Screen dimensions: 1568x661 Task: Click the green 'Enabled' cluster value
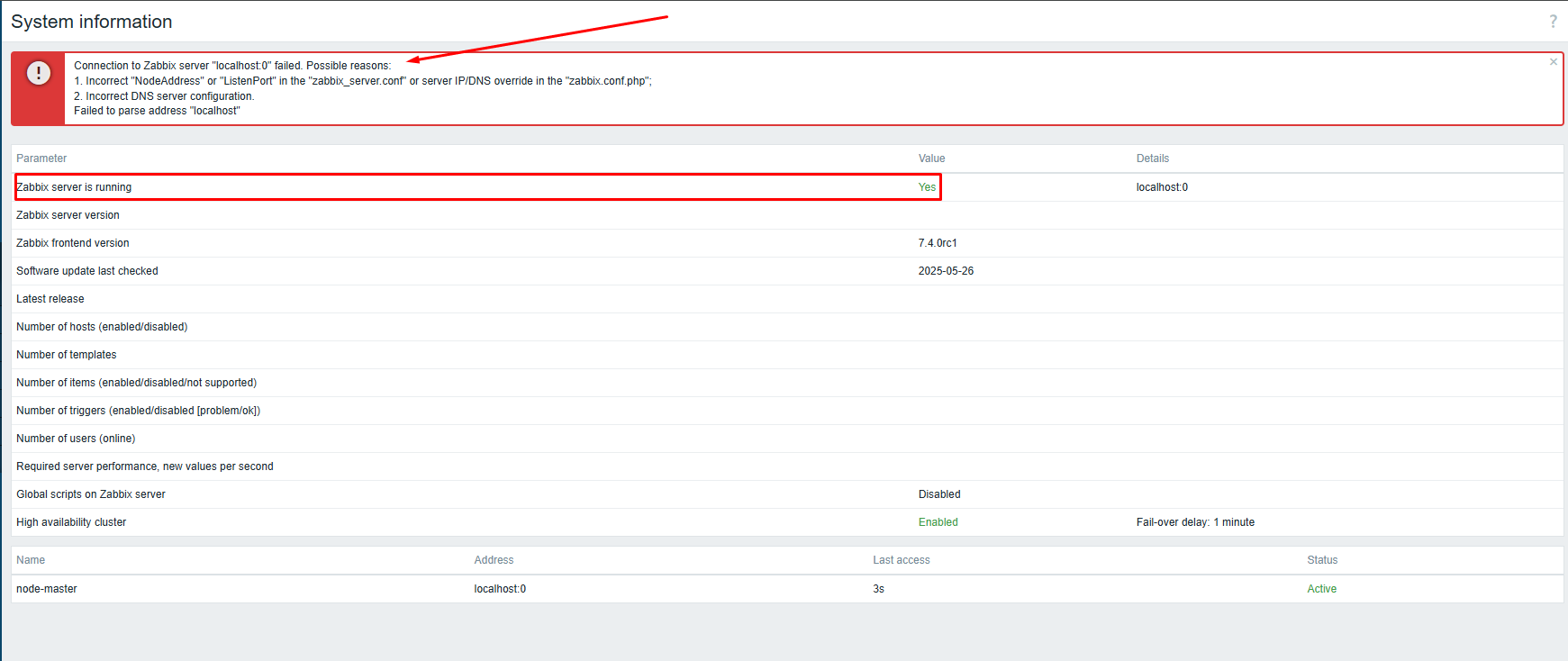pos(938,522)
